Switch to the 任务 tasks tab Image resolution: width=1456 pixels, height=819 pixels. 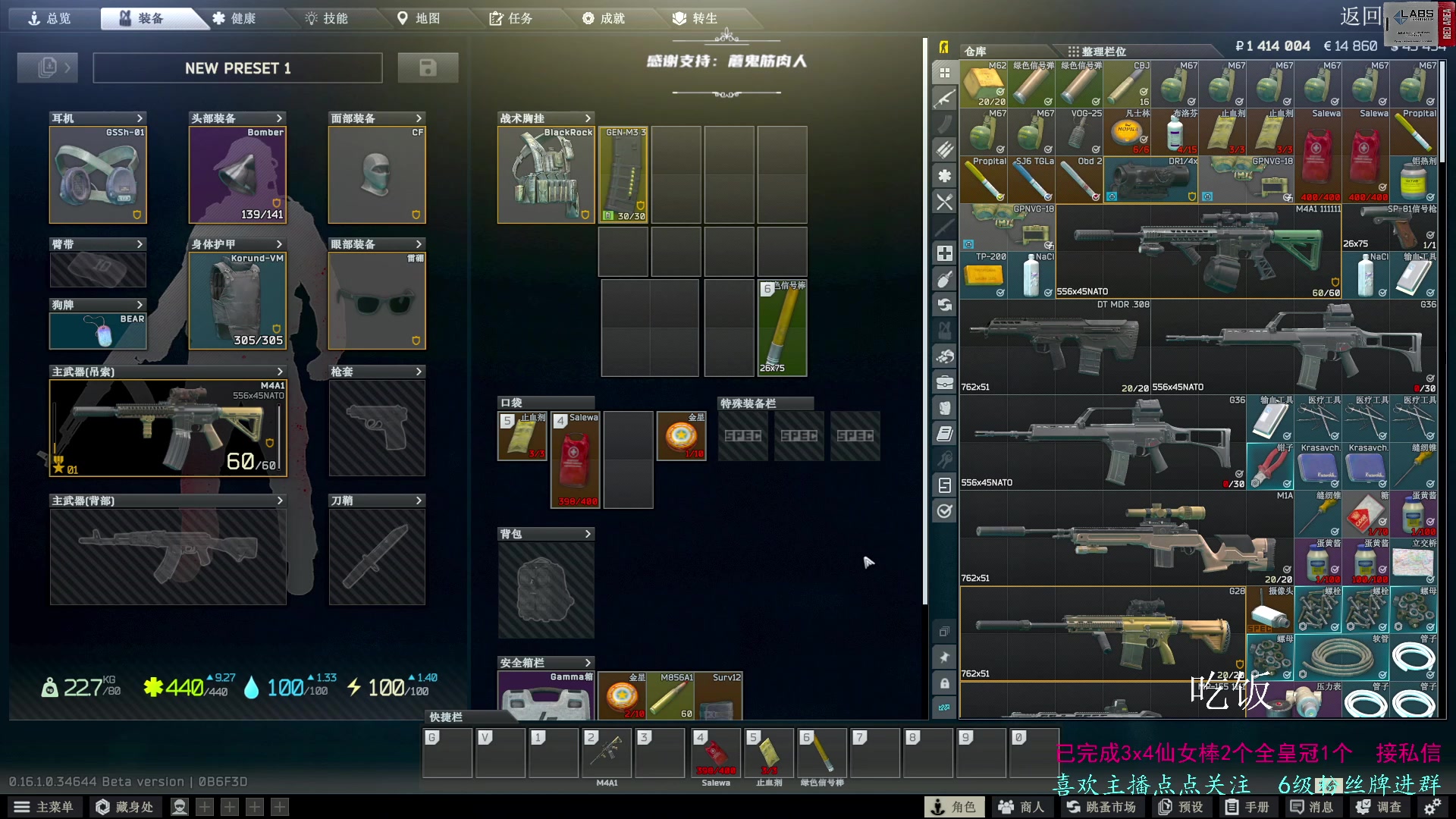click(x=512, y=18)
